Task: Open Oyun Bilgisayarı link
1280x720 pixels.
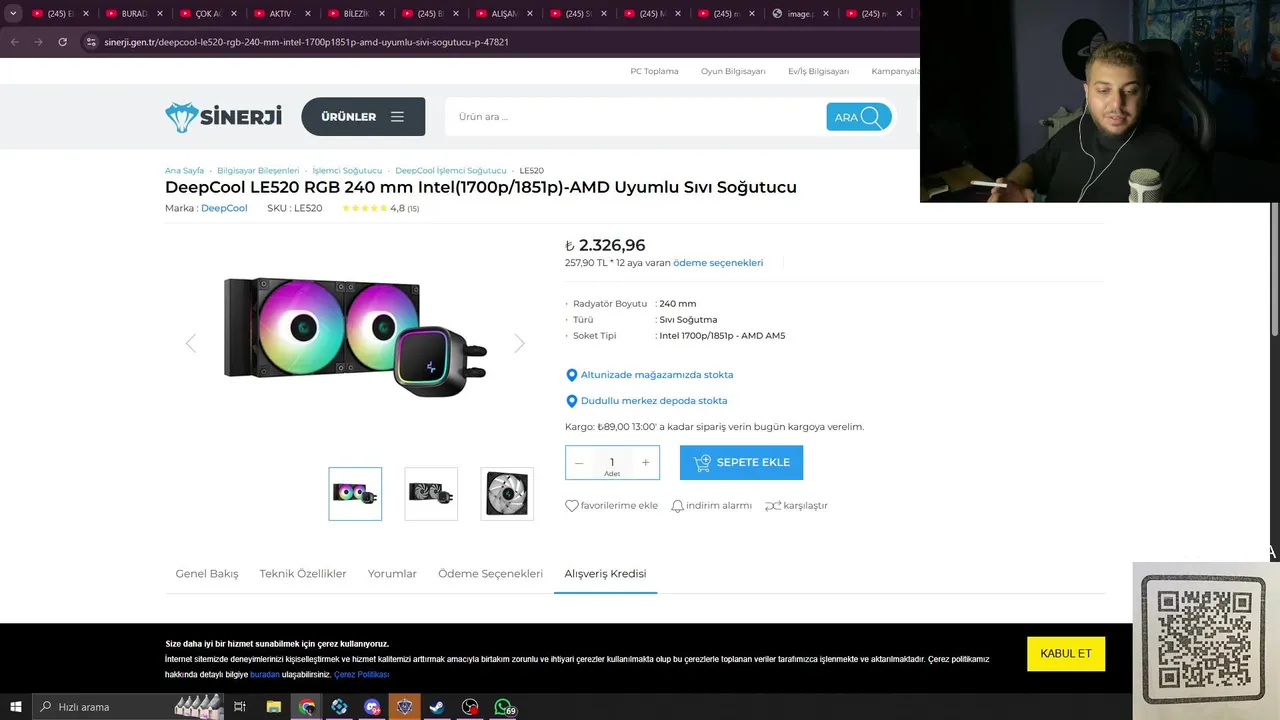Action: tap(733, 71)
